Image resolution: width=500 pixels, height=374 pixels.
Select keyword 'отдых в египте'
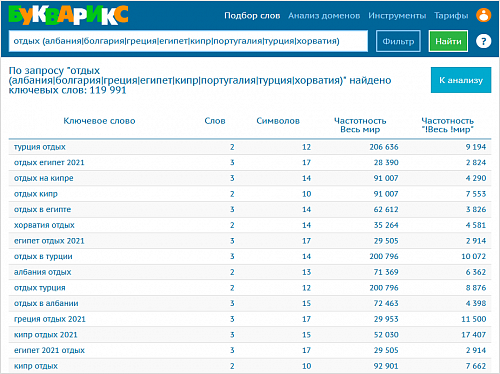42,210
